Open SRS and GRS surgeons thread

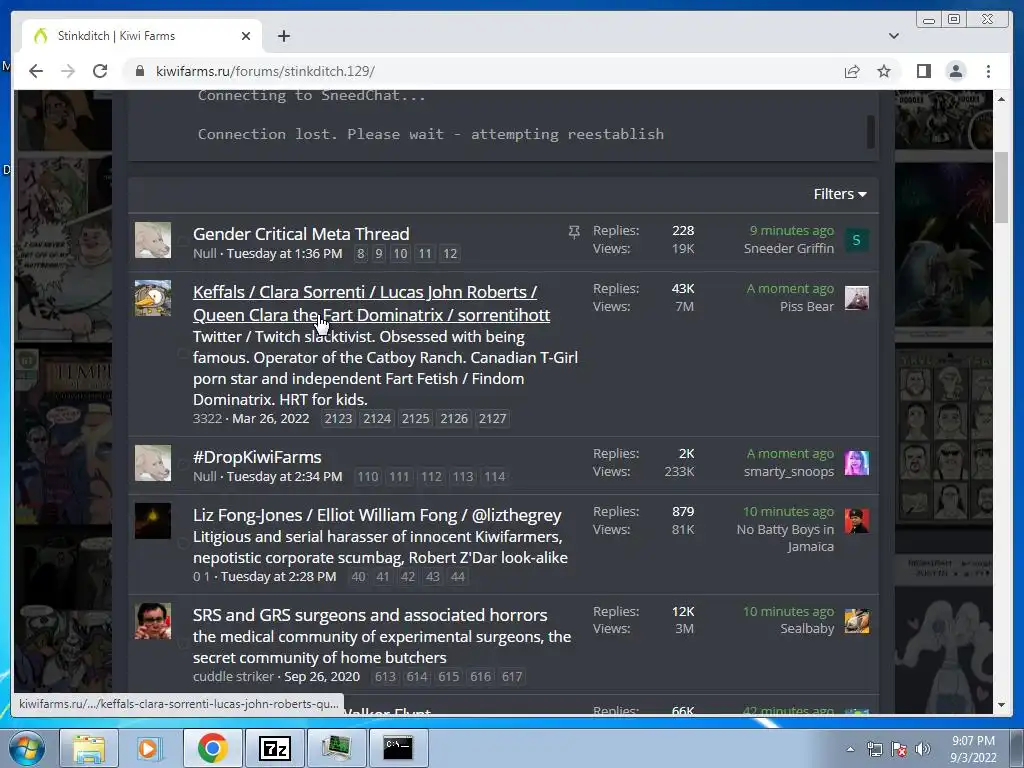(370, 615)
